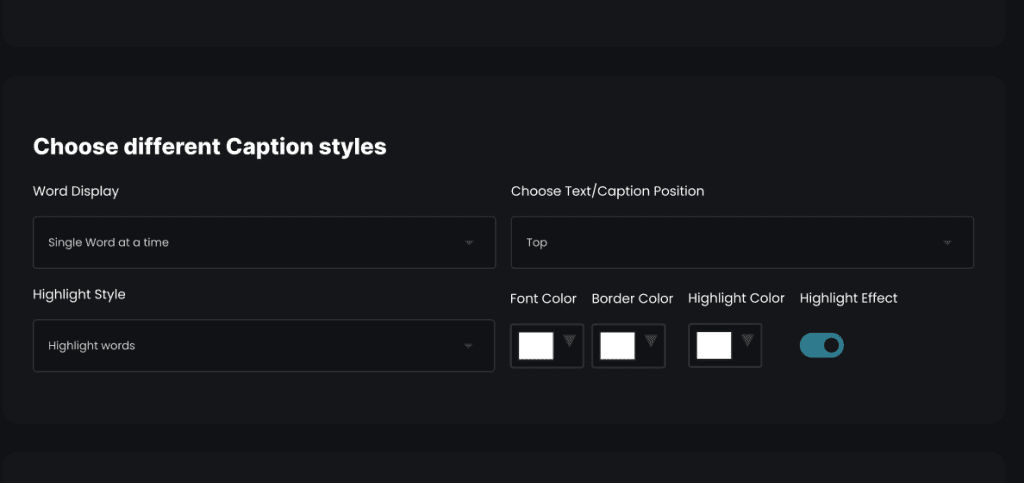The height and width of the screenshot is (483, 1024).
Task: Expand the Highlight Style dropdown
Action: coord(264,345)
